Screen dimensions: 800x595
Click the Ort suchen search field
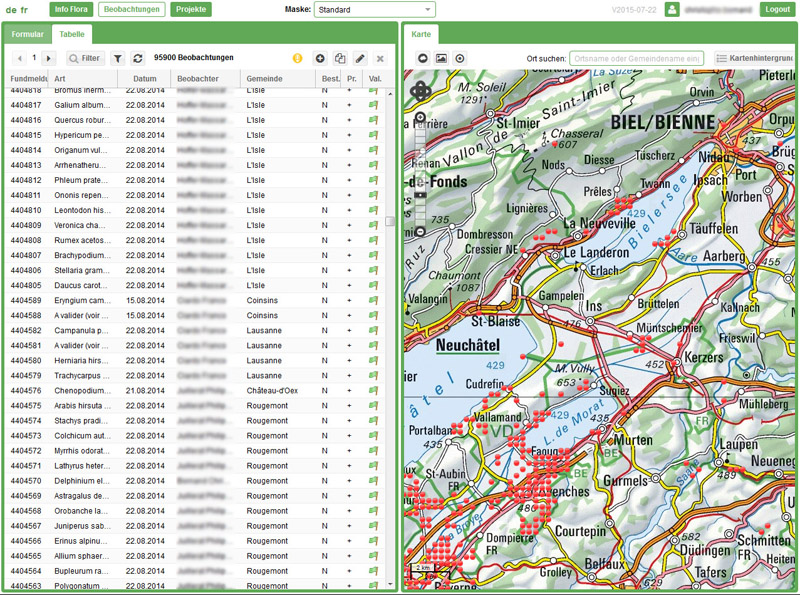tap(636, 59)
